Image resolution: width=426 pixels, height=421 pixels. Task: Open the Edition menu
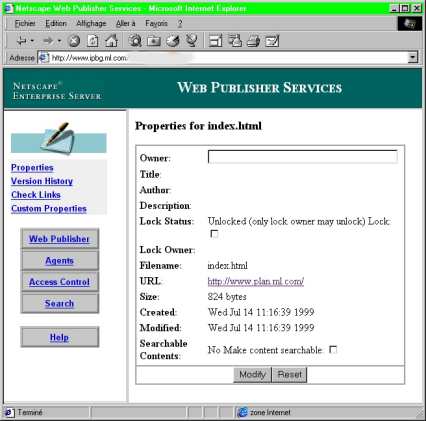(x=56, y=24)
